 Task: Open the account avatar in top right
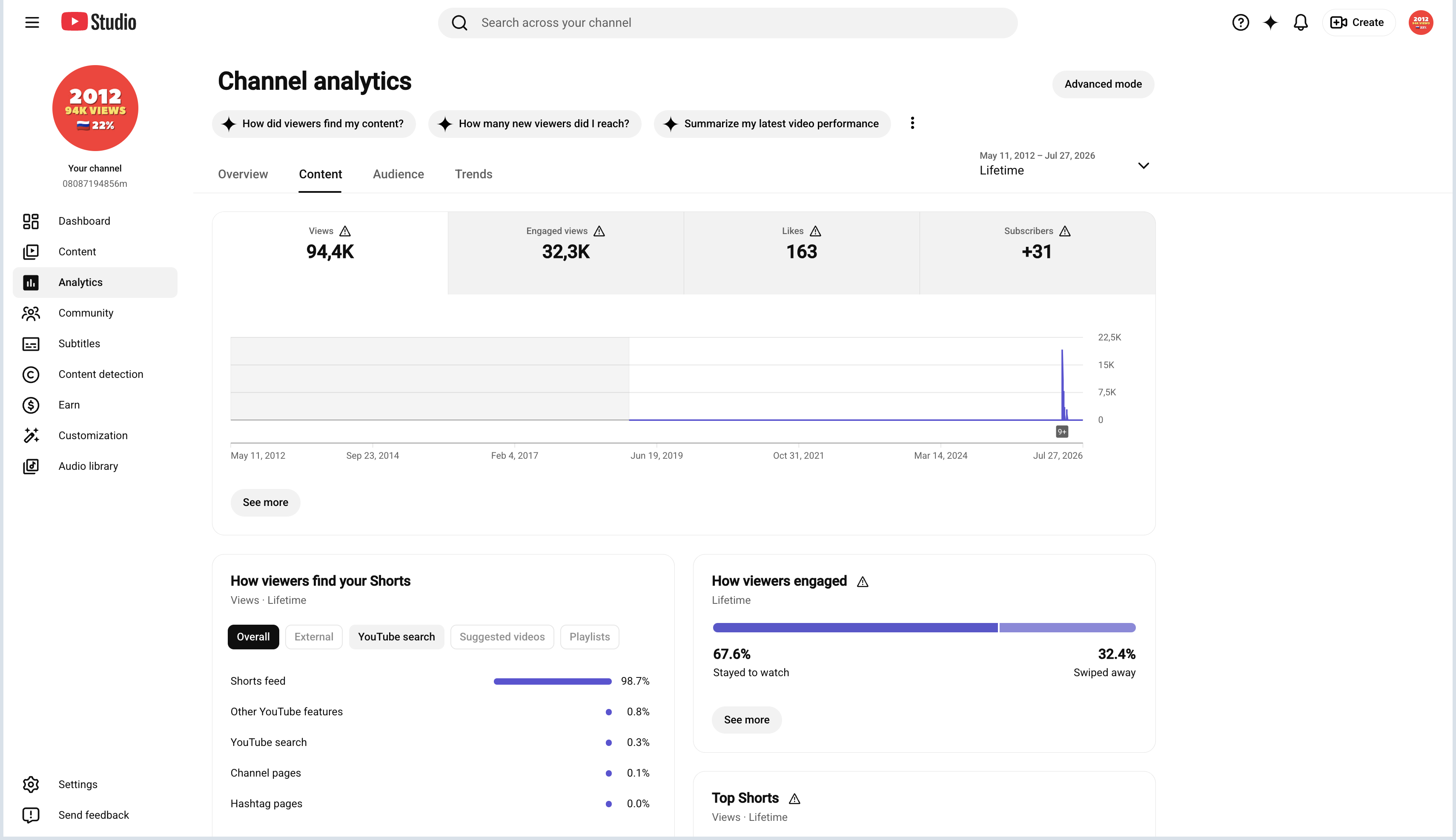click(x=1420, y=23)
